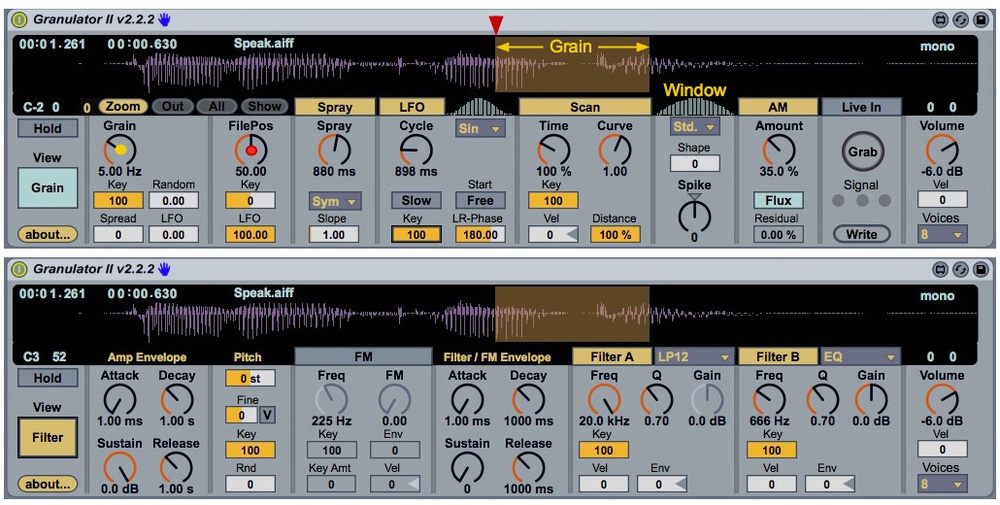Open the Sym spray mode dropdown
Screen dimensions: 1000x505
point(334,201)
